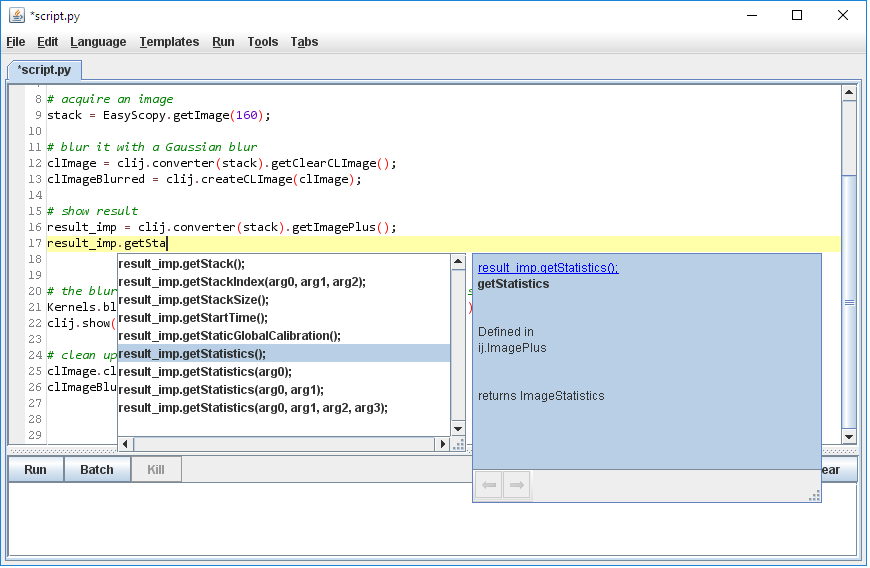Screen dimensions: 870x568
Task: Switch to the *script.py tab
Action: (44, 70)
